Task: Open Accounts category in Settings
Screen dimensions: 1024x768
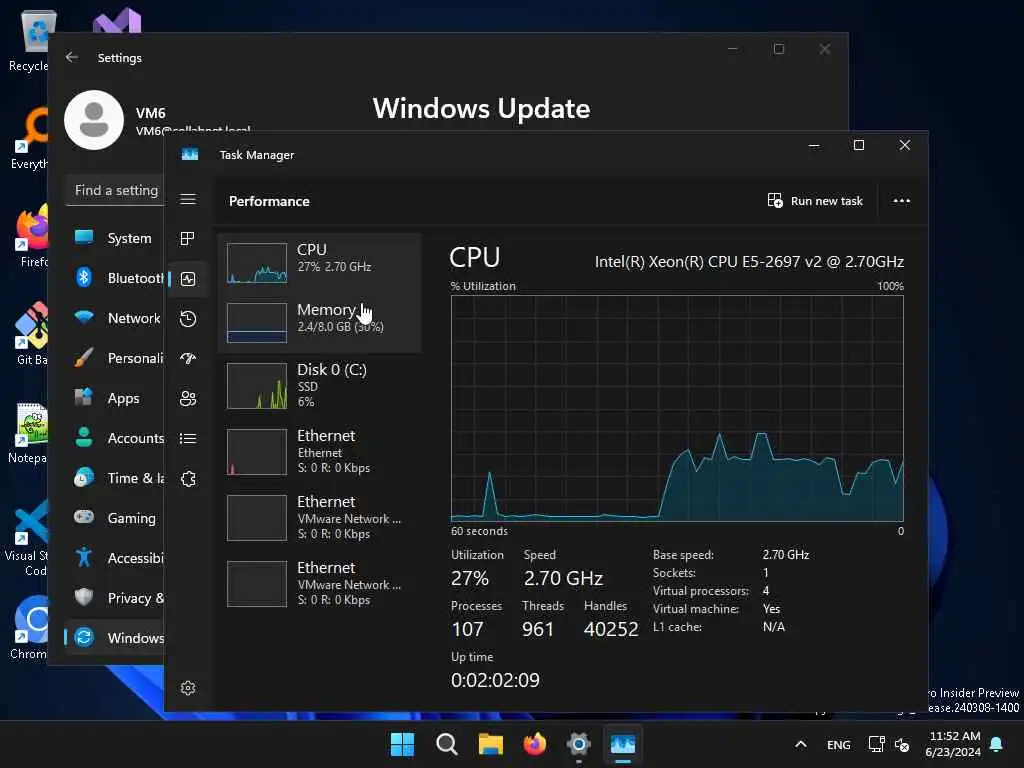Action: pos(115,438)
